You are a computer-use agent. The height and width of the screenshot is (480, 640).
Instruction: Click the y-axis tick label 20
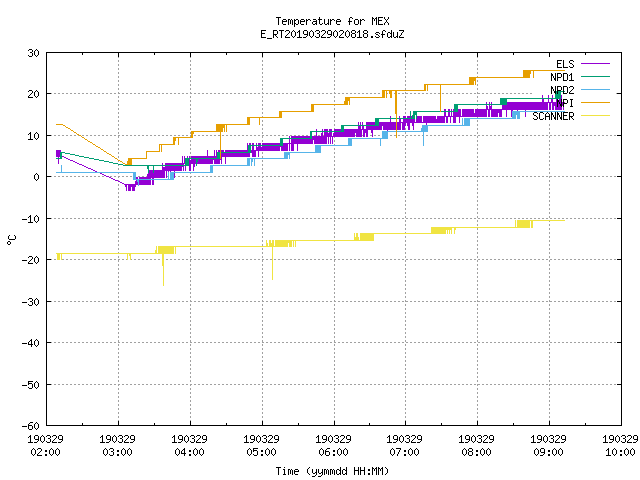coord(33,94)
